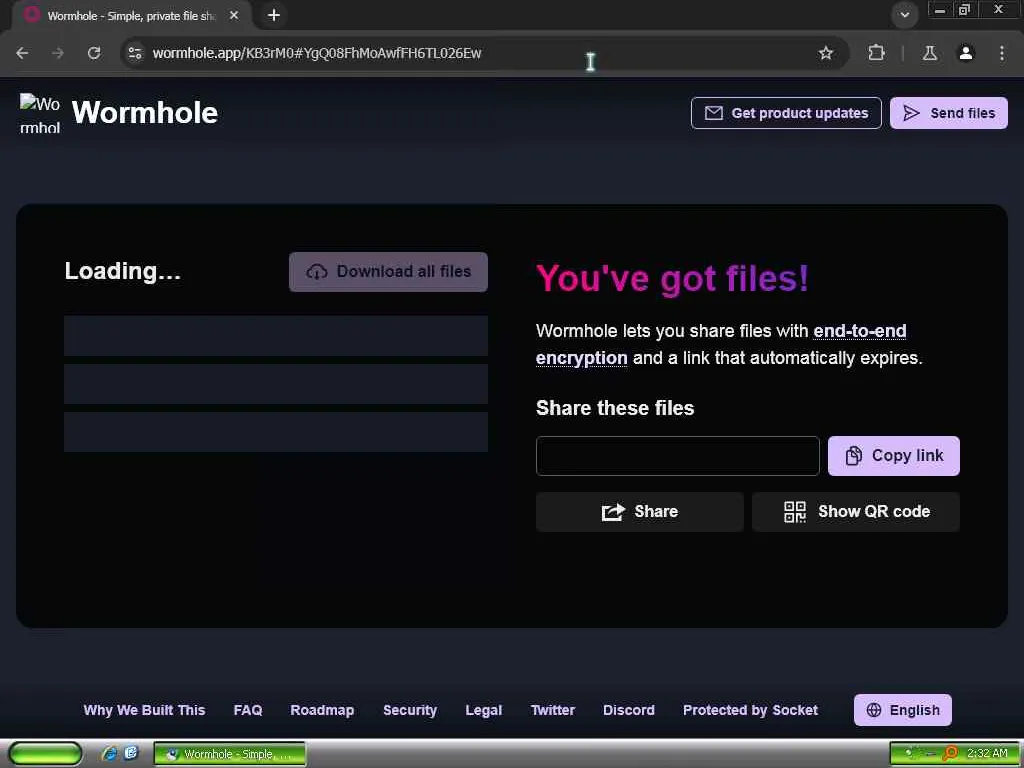Click the Wormhole logo image
Screen dimensions: 1024x768
[40, 113]
